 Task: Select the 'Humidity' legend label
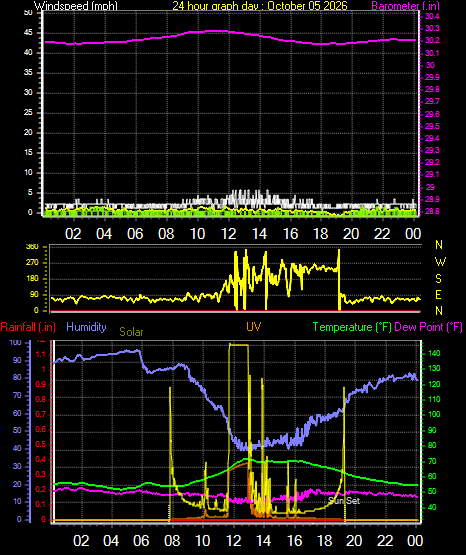86,327
